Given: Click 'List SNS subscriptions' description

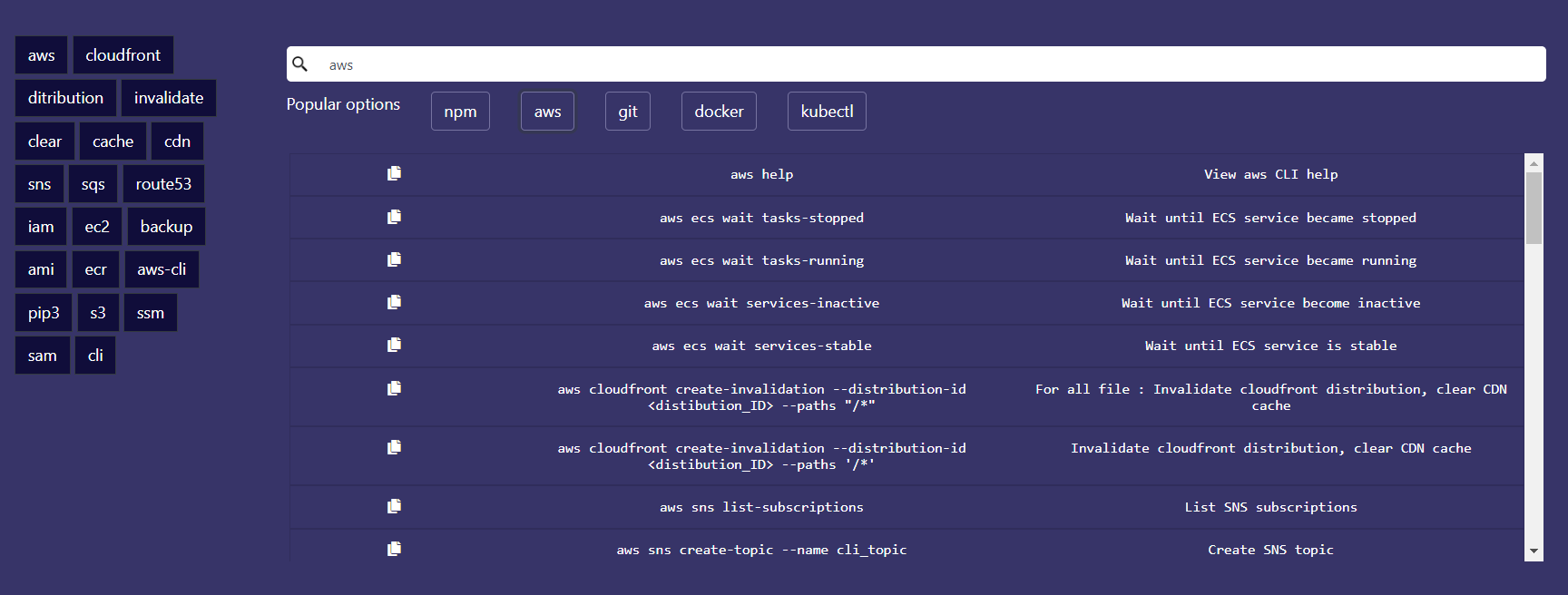Looking at the screenshot, I should [x=1270, y=507].
